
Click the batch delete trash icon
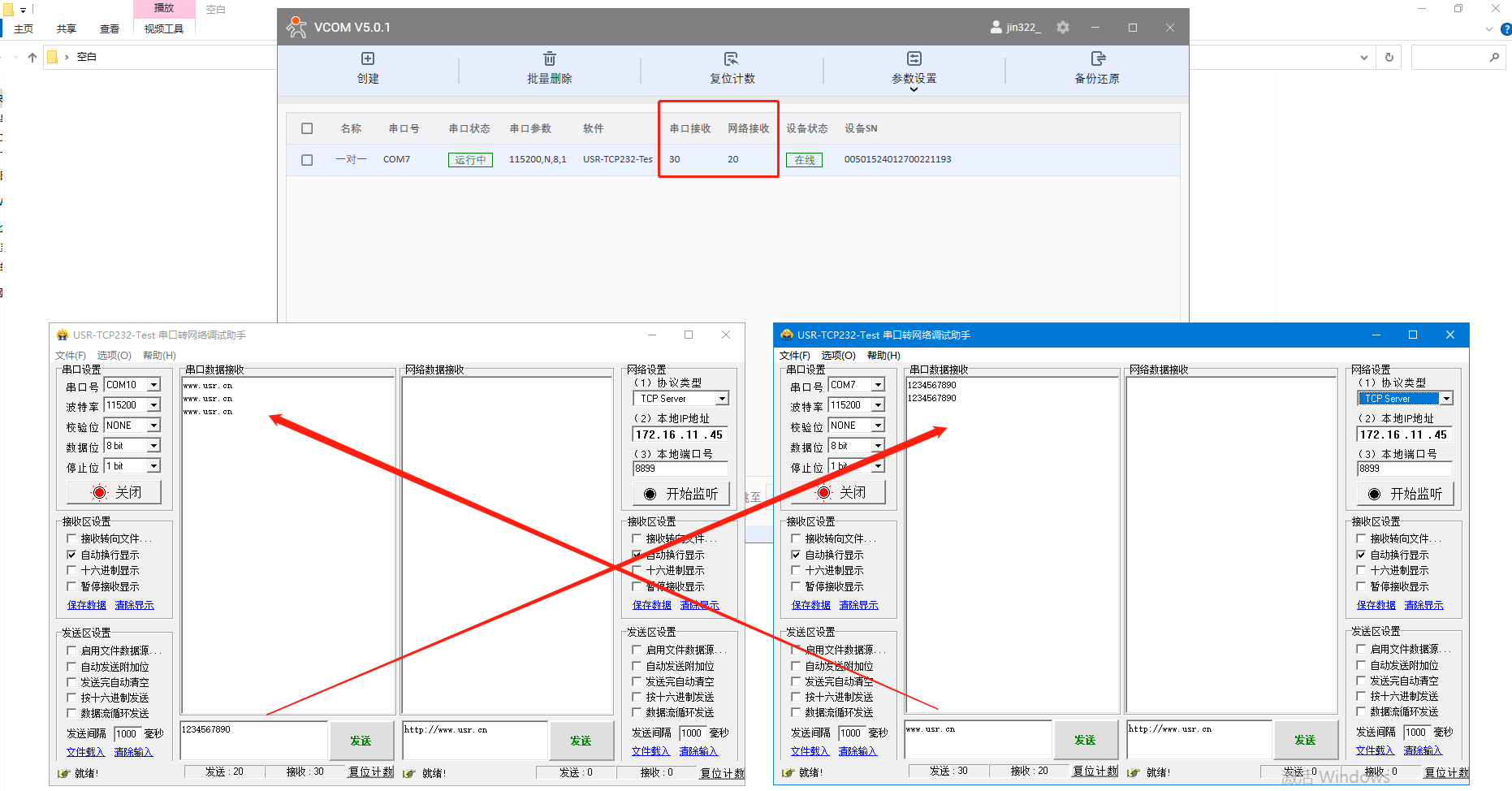tap(550, 59)
